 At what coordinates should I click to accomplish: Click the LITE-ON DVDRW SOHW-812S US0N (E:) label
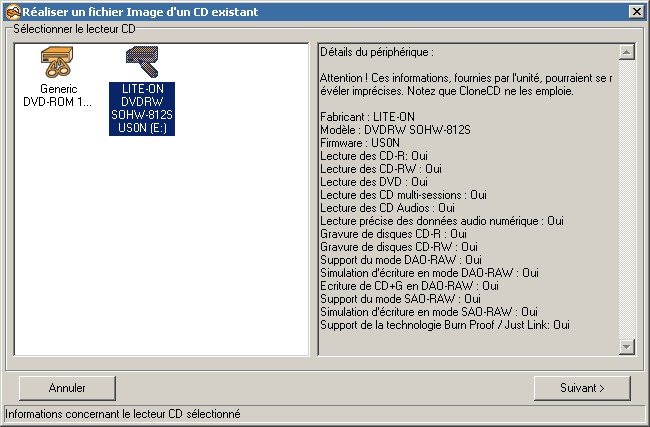142,109
